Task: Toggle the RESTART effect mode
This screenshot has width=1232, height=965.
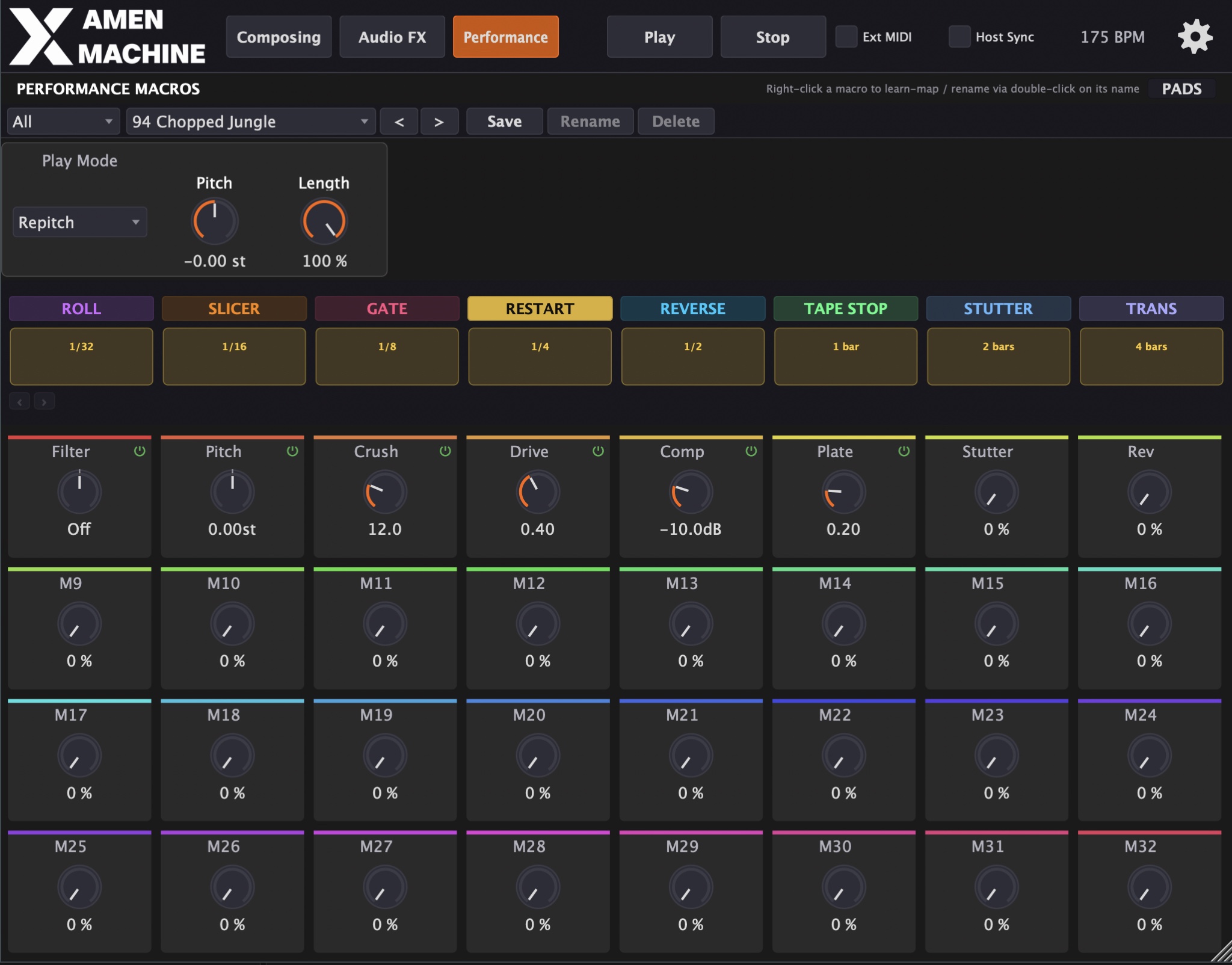Action: [x=540, y=309]
